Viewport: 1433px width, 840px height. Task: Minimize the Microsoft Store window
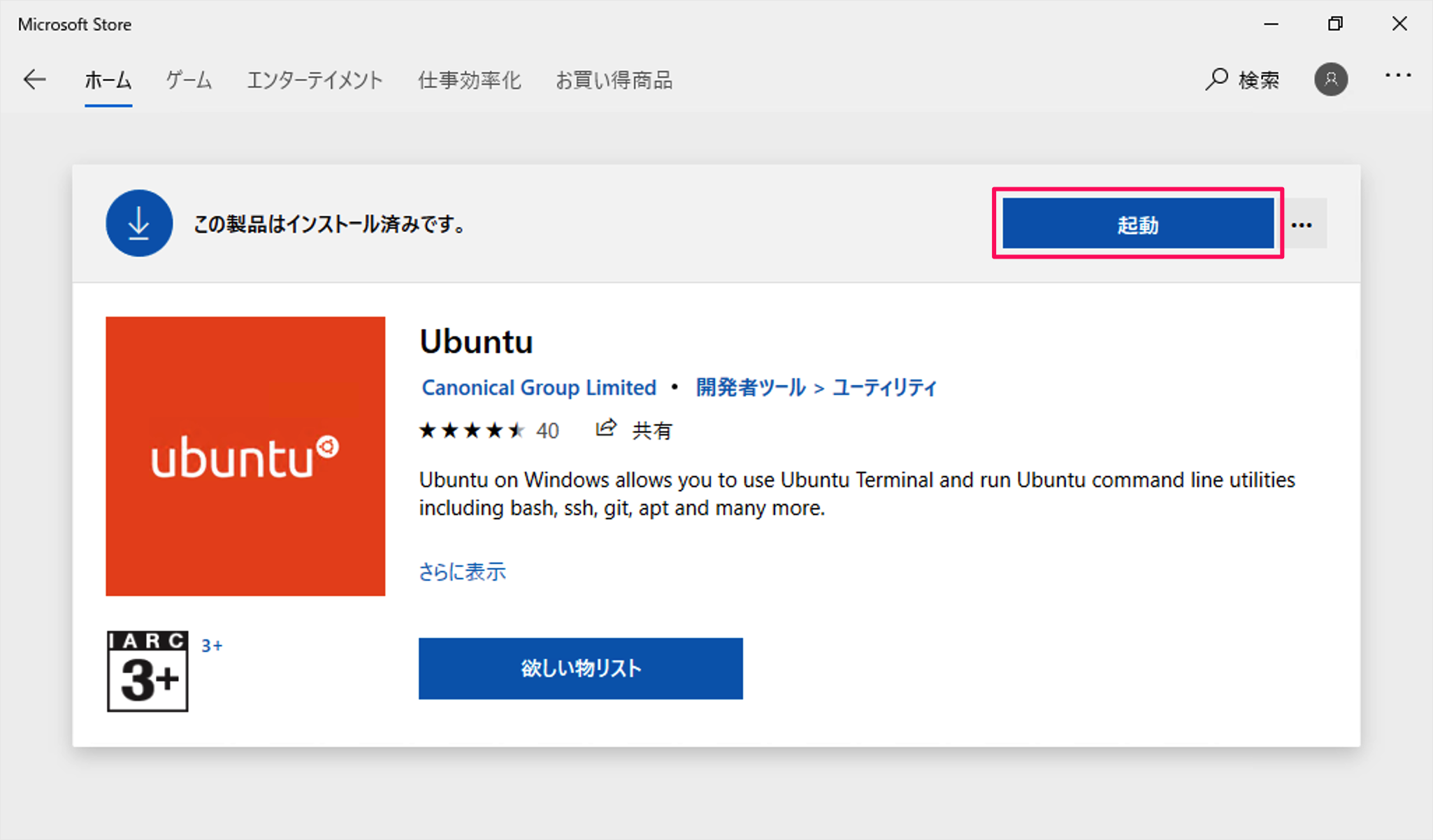(x=1272, y=24)
